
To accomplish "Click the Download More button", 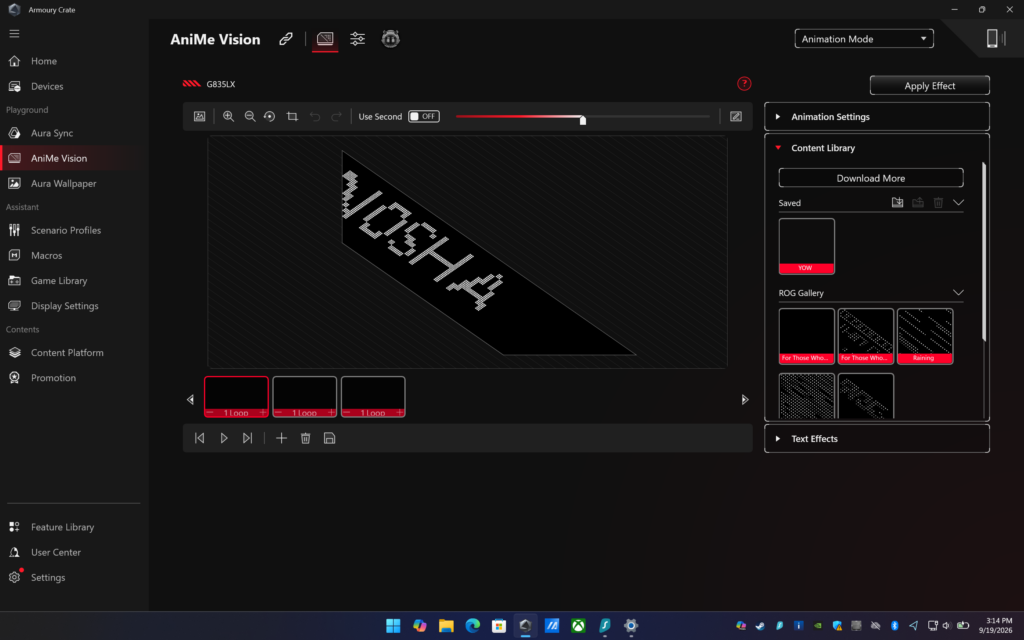I will pos(871,178).
